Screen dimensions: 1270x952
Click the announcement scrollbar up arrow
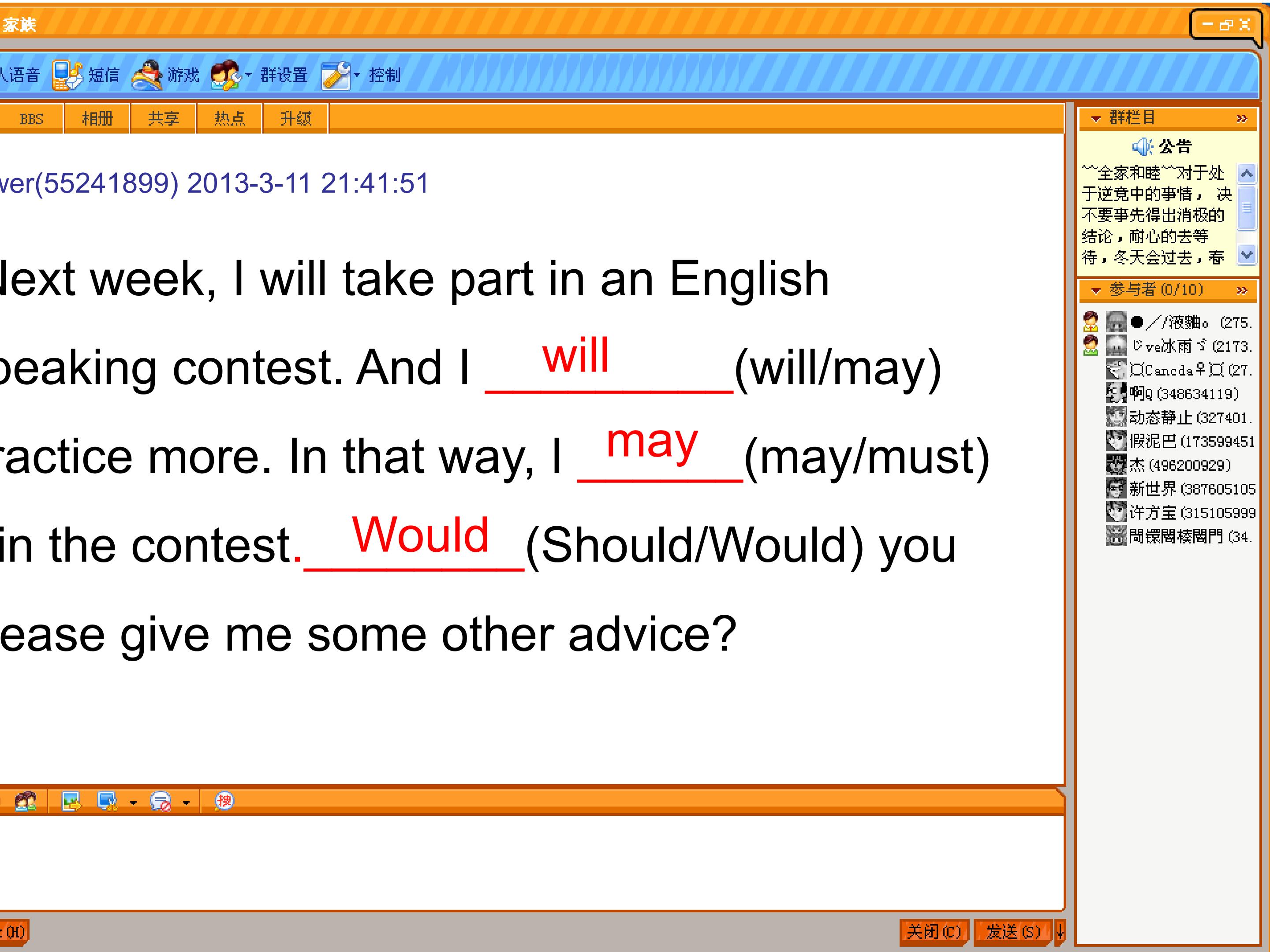pos(1247,174)
